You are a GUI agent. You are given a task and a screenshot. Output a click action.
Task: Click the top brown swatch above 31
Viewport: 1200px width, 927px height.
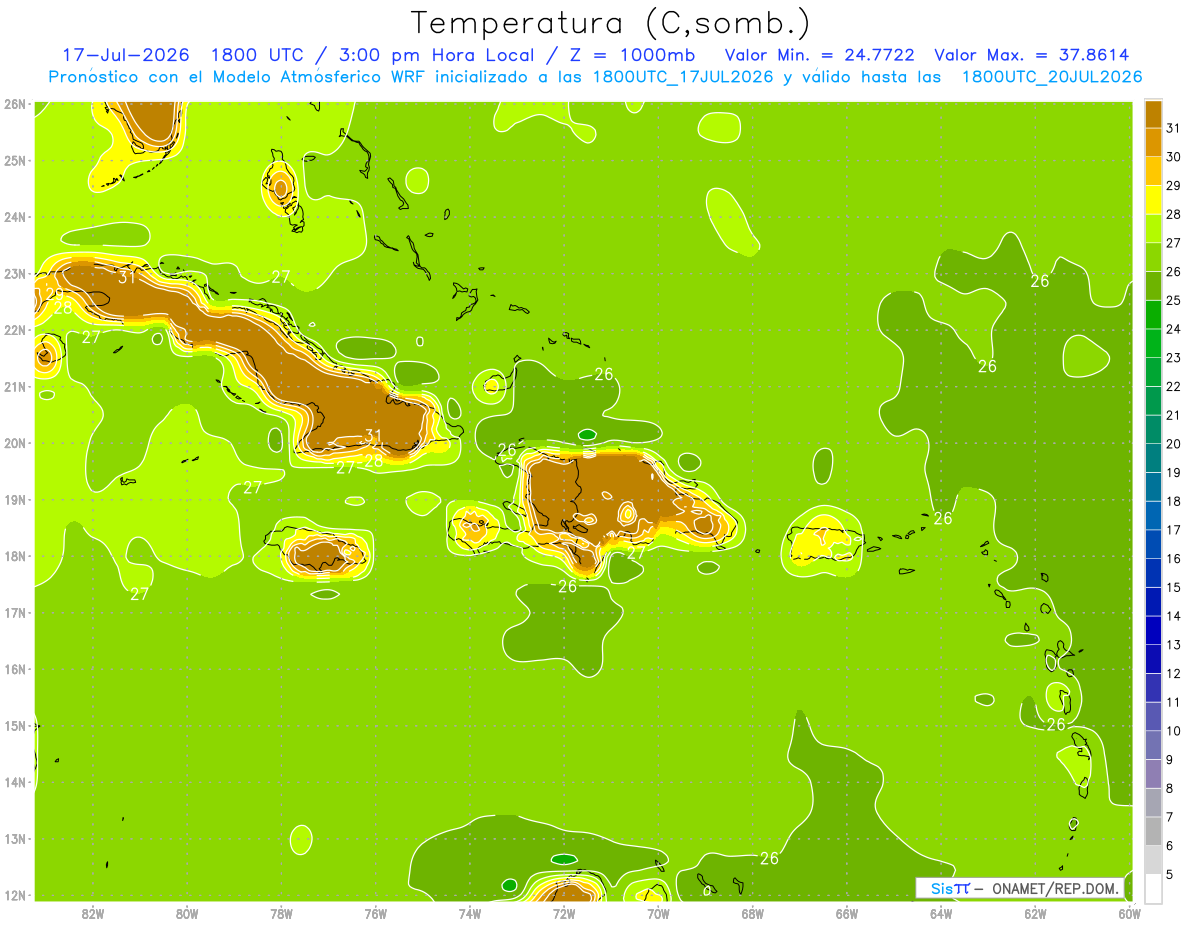click(1153, 114)
